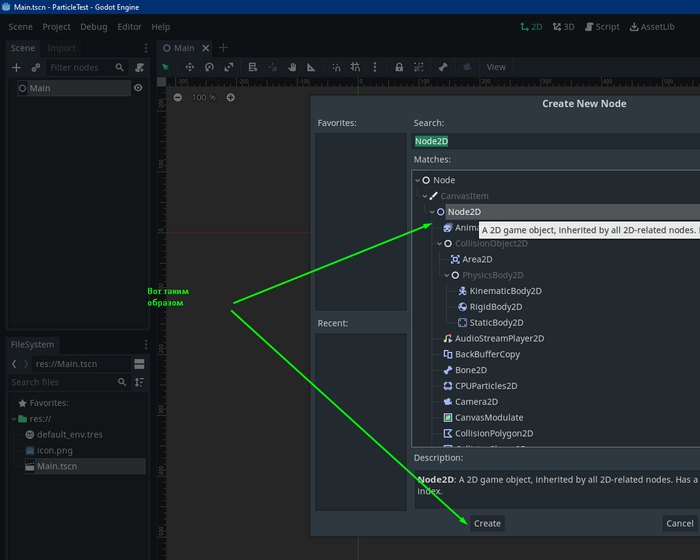
Task: Toggle visibility eye of Main node
Action: [x=138, y=88]
